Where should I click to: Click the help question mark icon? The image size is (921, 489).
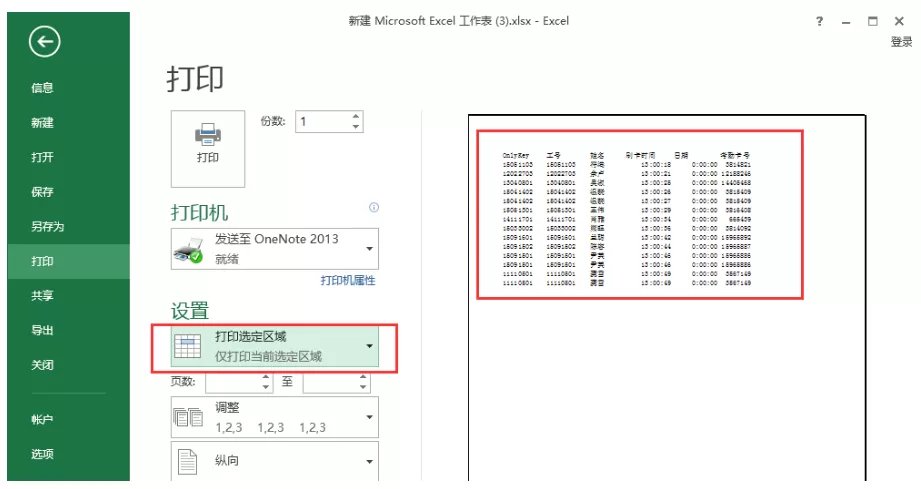[819, 22]
